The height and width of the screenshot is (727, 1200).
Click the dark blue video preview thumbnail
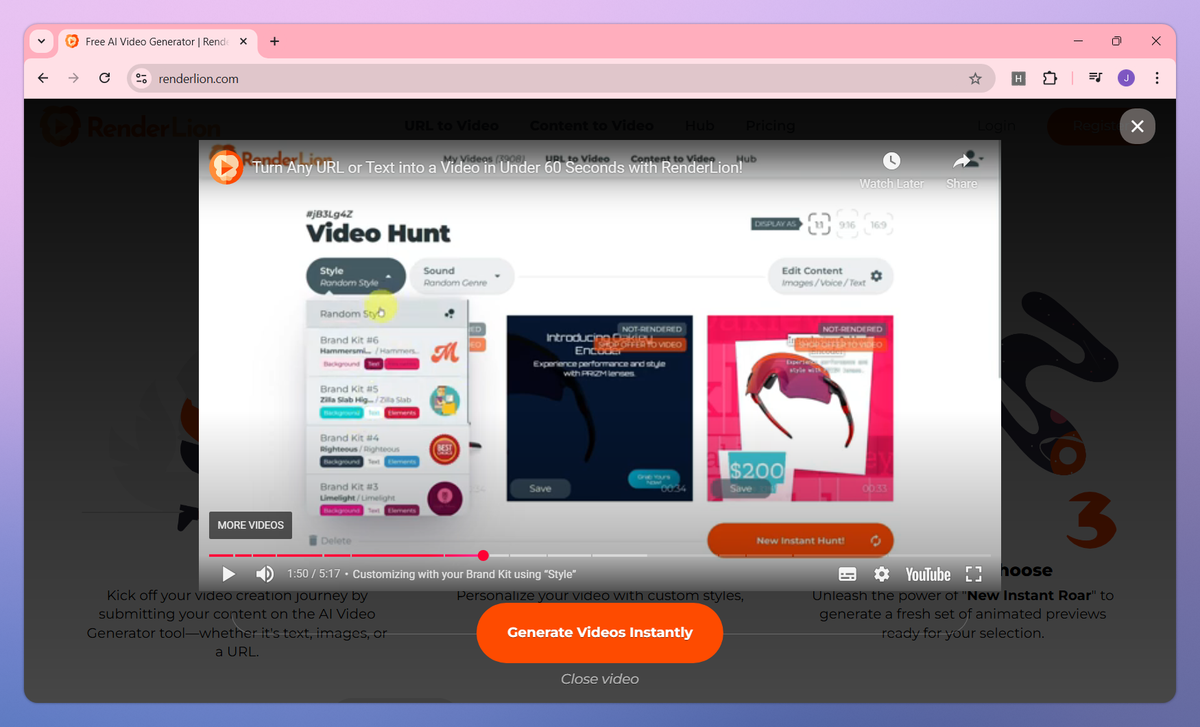(600, 408)
